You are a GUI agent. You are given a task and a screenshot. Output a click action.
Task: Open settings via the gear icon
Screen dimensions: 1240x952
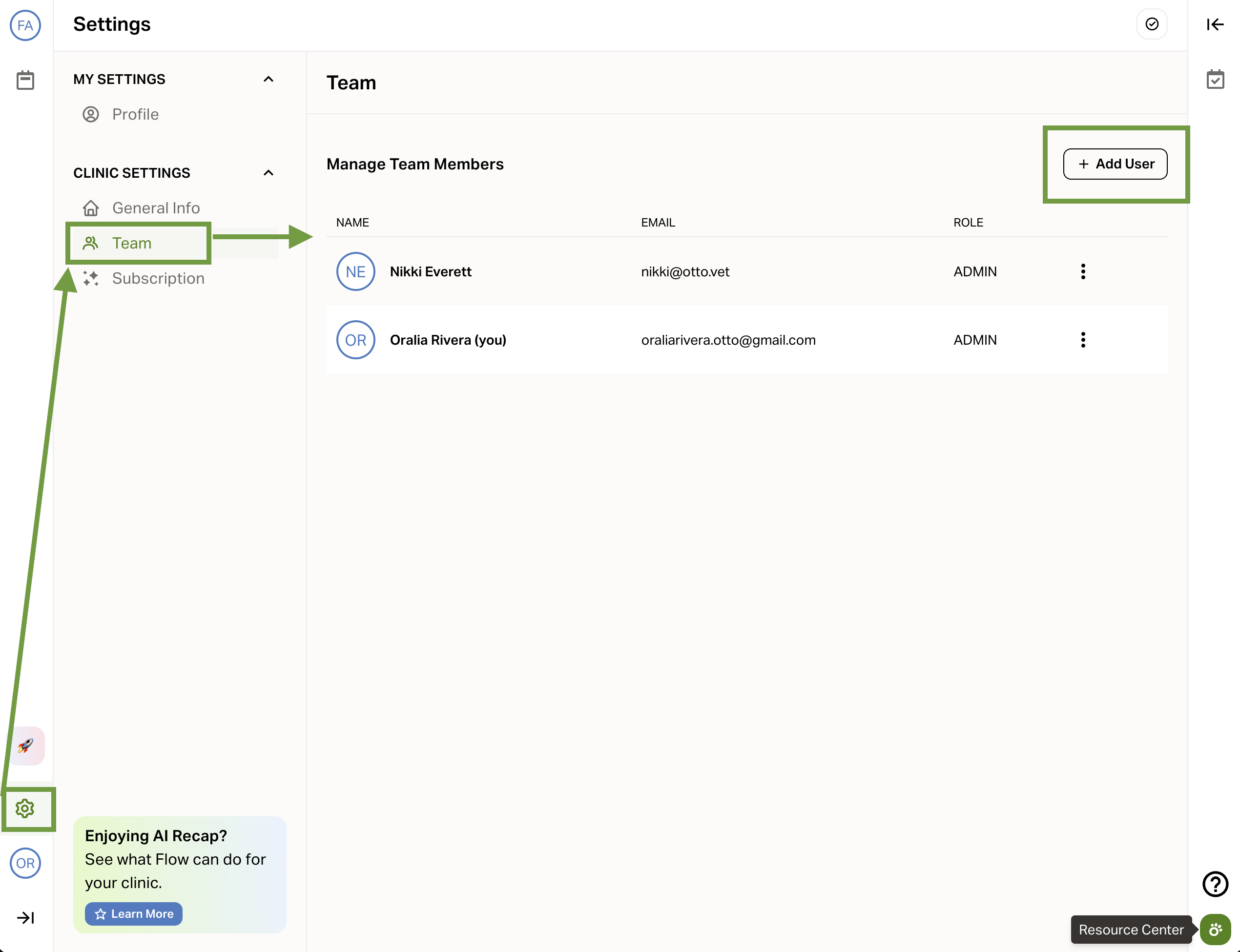pyautogui.click(x=25, y=808)
